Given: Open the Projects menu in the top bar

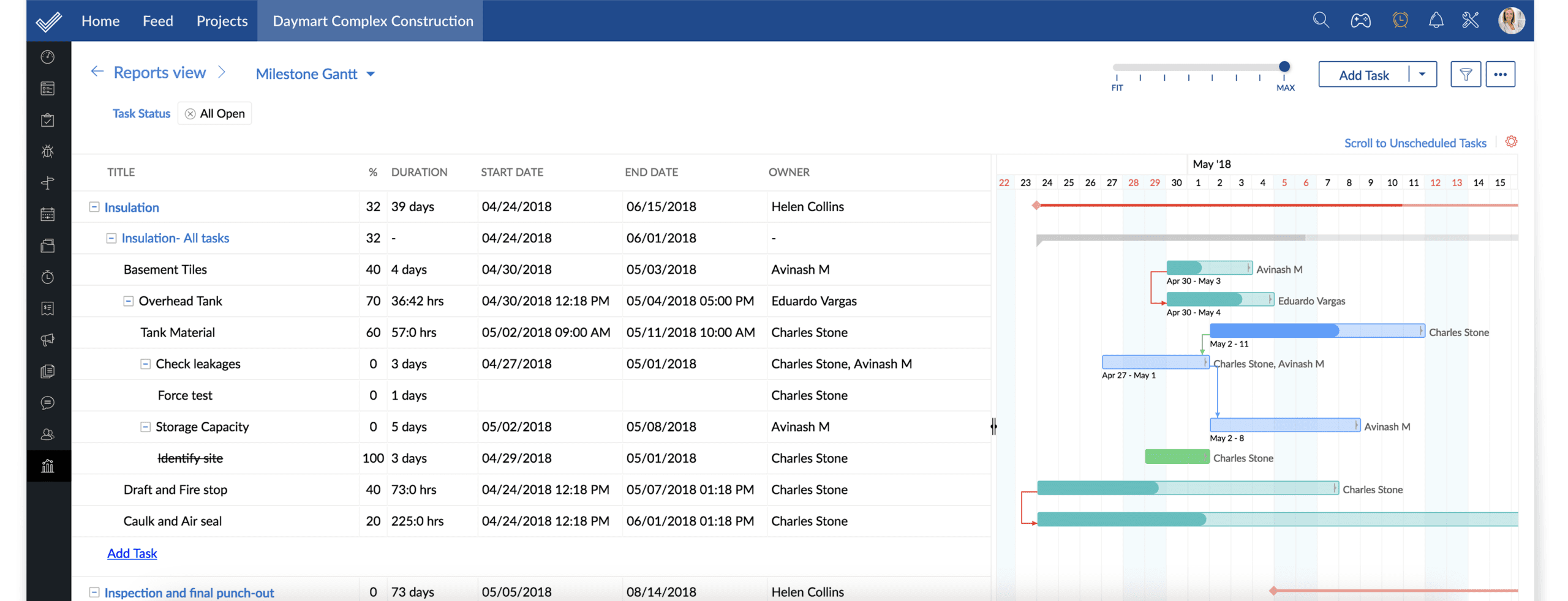Looking at the screenshot, I should pos(222,20).
